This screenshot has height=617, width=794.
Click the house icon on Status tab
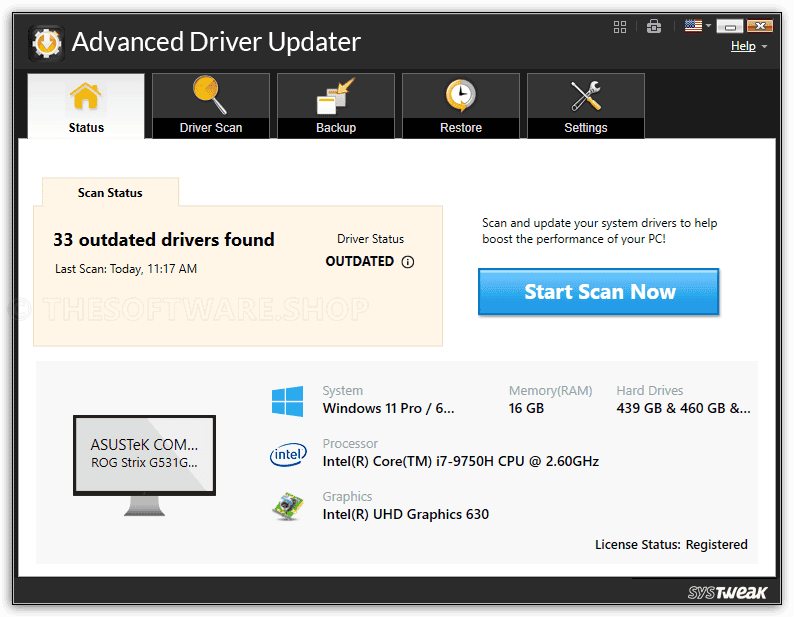point(86,96)
